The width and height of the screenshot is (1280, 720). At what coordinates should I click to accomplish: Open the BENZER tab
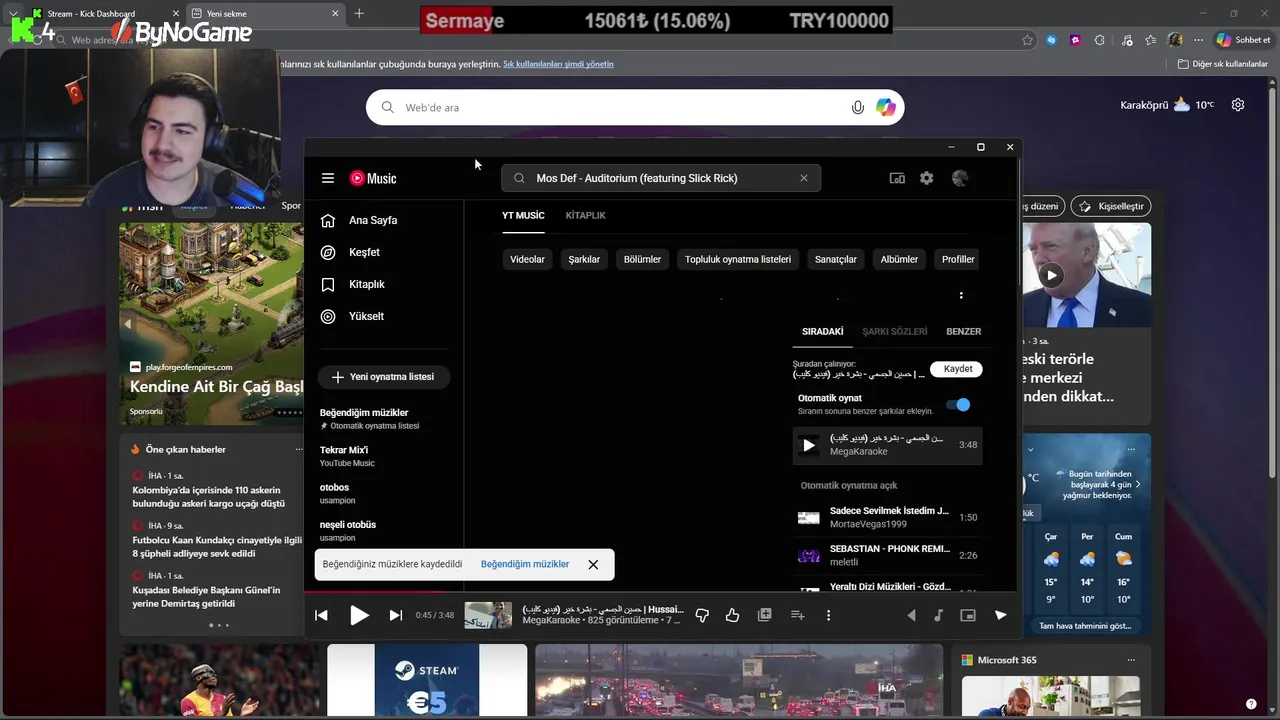(964, 331)
